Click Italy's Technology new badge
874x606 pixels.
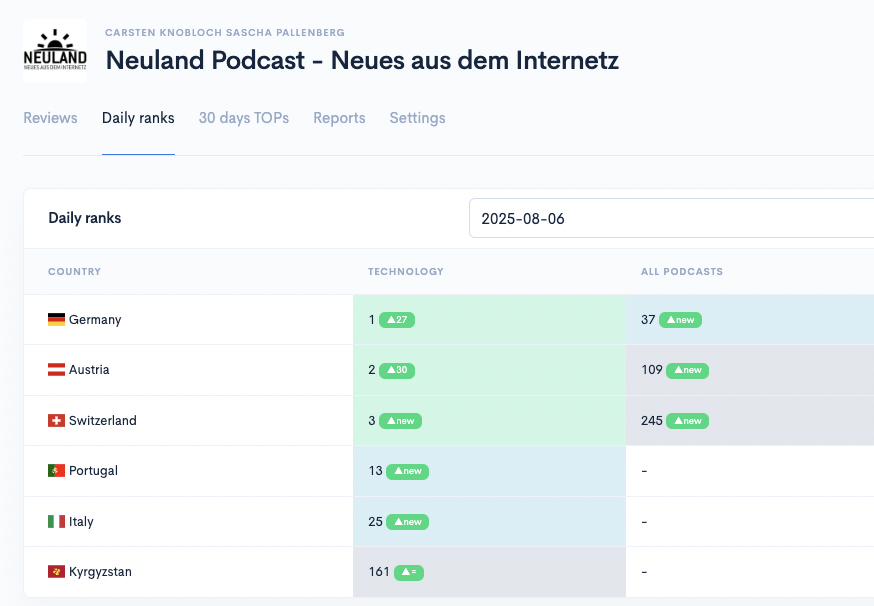(407, 522)
